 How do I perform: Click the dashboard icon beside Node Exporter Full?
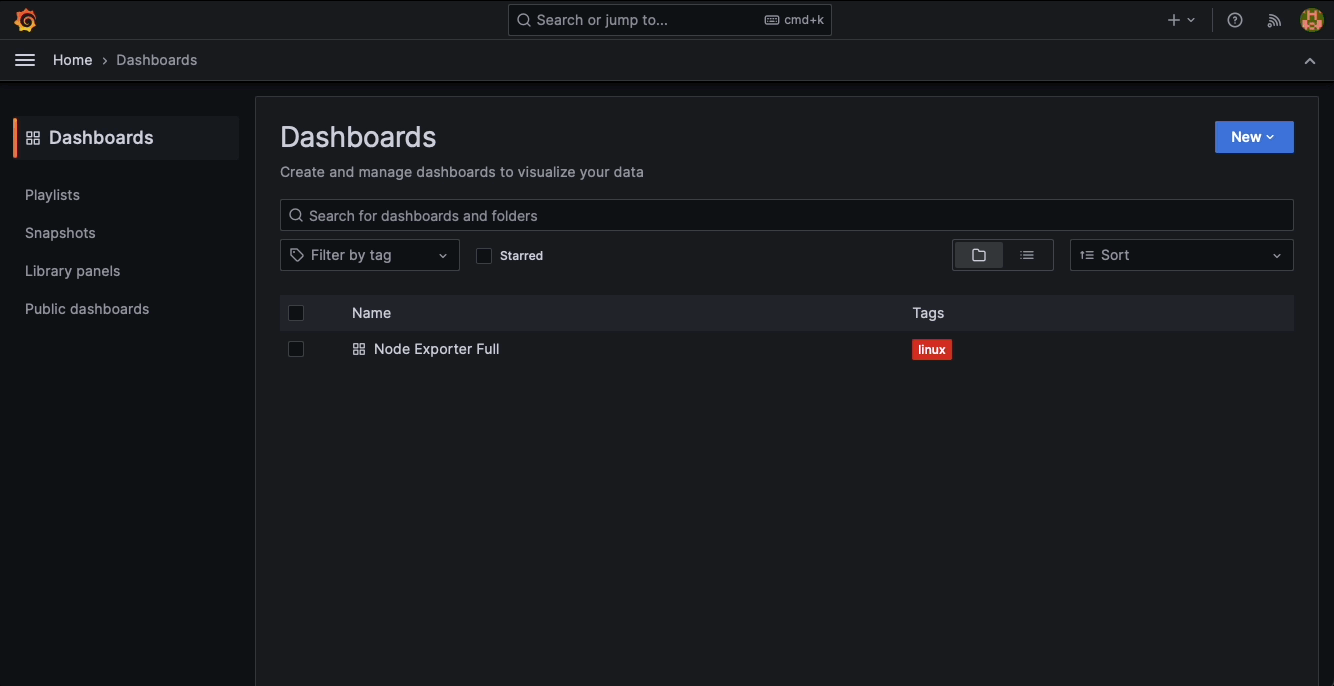358,349
